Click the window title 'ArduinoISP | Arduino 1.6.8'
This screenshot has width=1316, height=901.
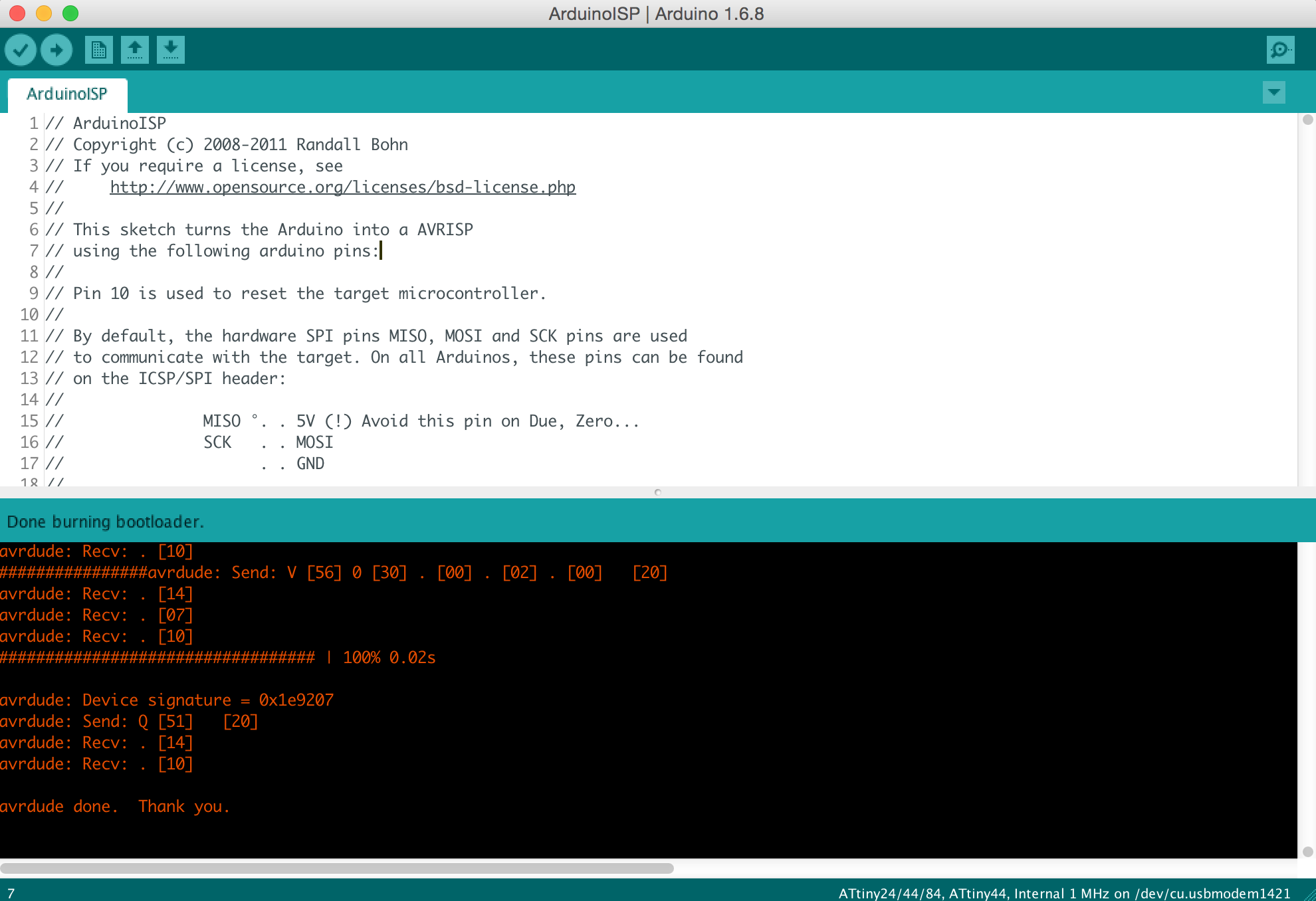[x=657, y=14]
